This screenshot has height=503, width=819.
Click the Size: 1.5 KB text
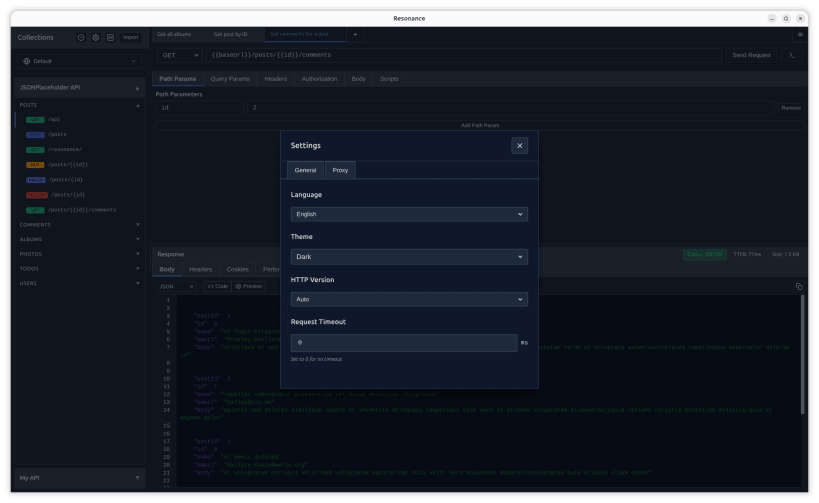click(x=785, y=254)
